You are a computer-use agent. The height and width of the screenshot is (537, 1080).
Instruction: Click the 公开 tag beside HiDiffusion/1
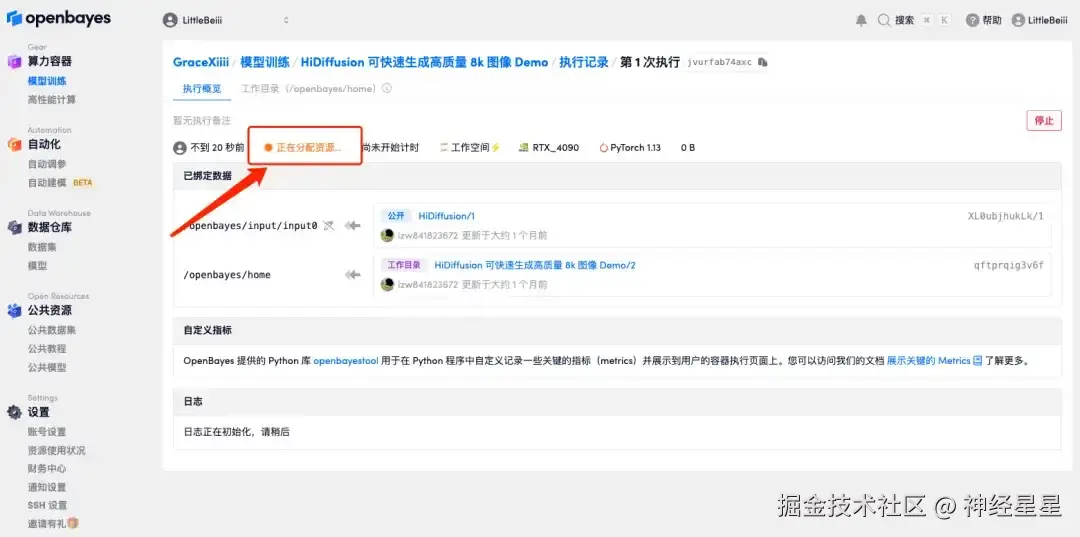tap(396, 215)
